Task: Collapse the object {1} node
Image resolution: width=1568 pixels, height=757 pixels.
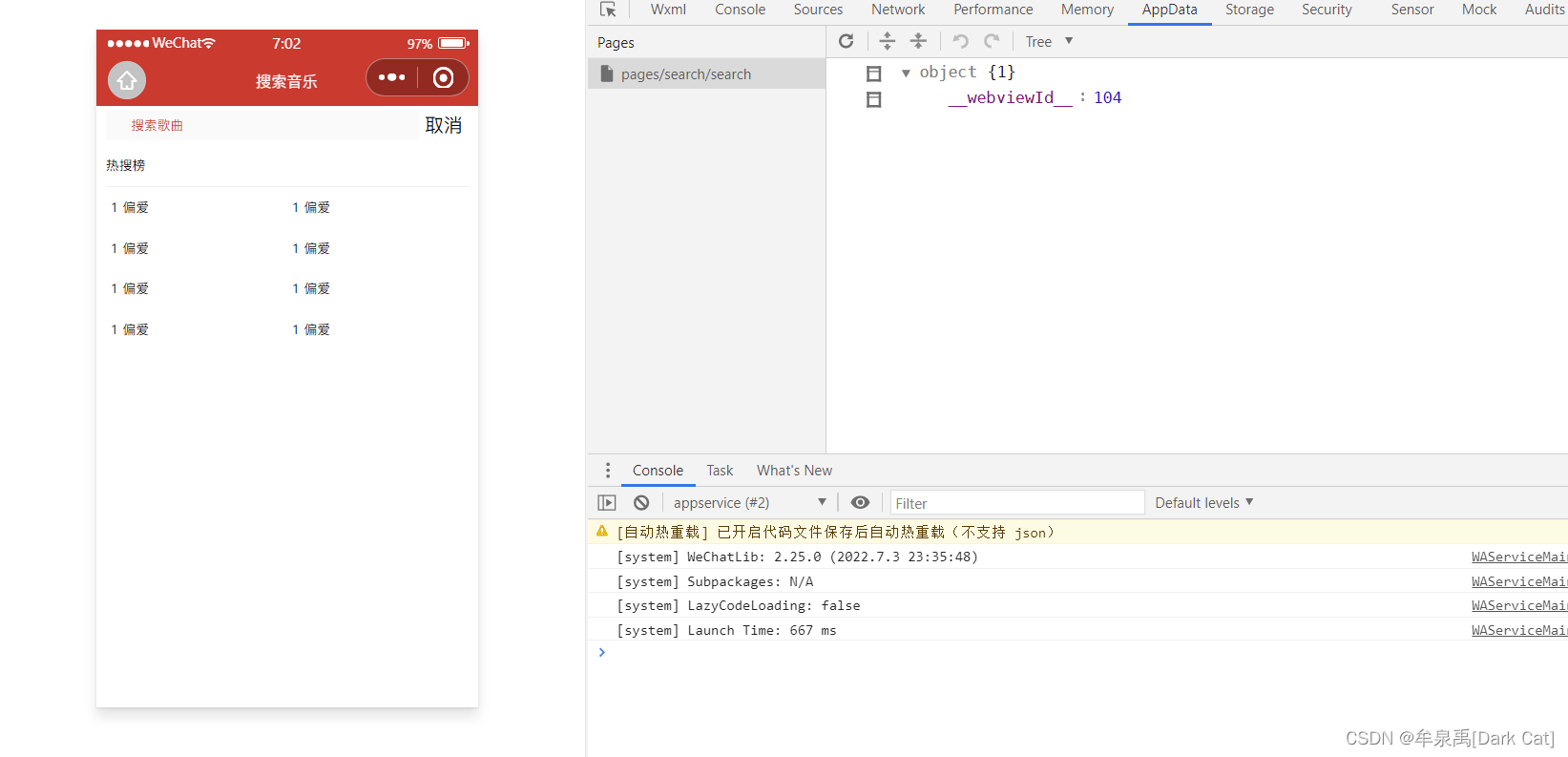Action: (x=906, y=74)
